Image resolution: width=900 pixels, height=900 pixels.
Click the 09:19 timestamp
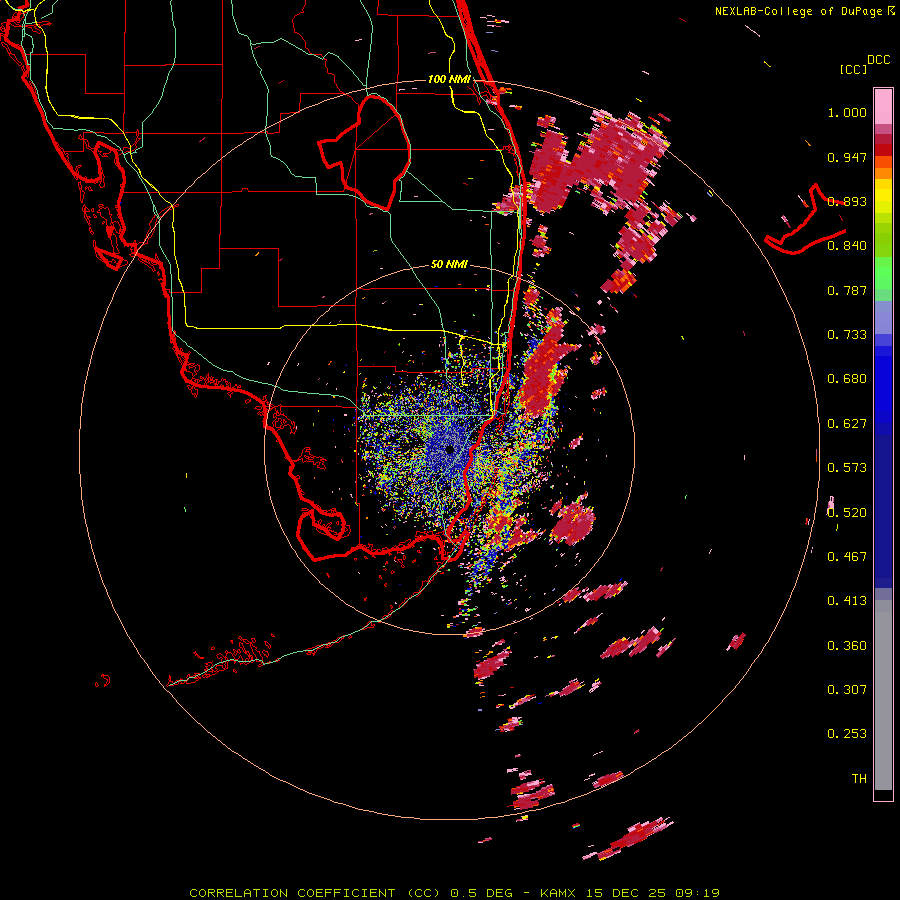[697, 893]
